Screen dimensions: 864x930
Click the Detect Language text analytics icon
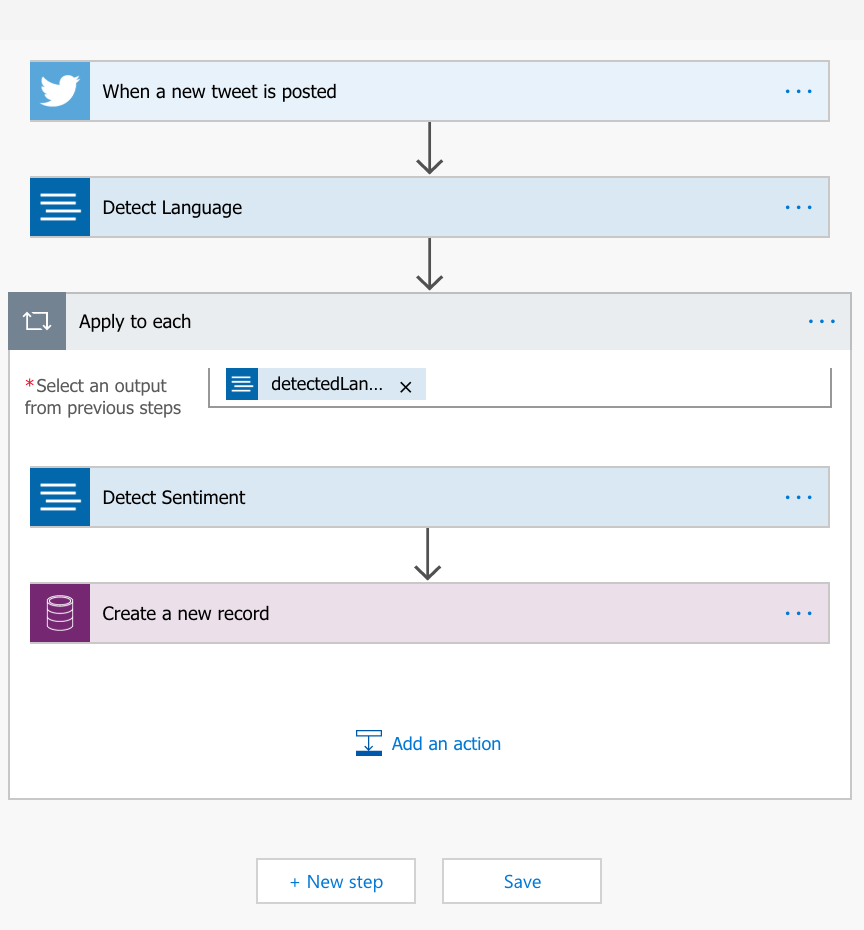coord(60,207)
